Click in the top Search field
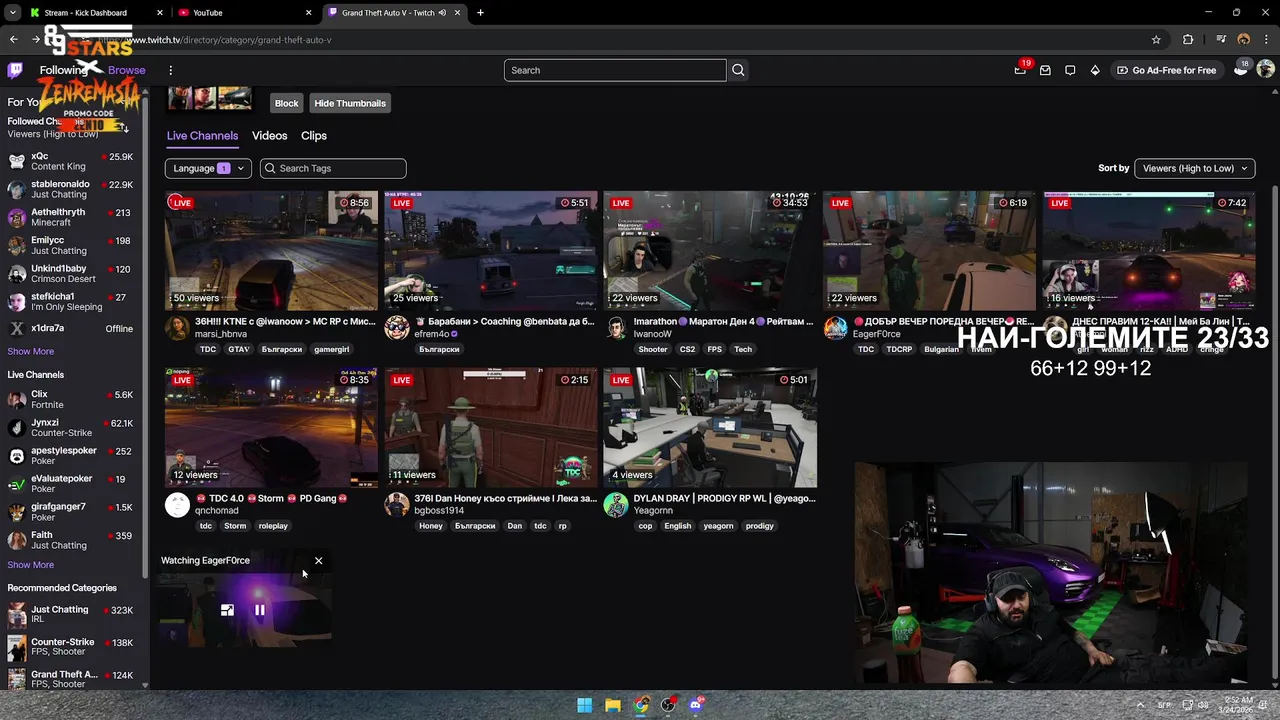 tap(615, 70)
